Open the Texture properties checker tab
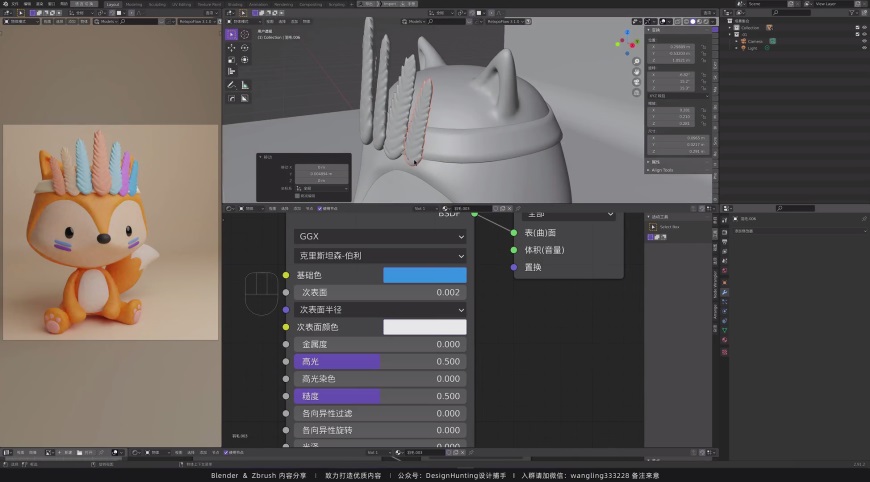The width and height of the screenshot is (870, 482). tap(725, 352)
